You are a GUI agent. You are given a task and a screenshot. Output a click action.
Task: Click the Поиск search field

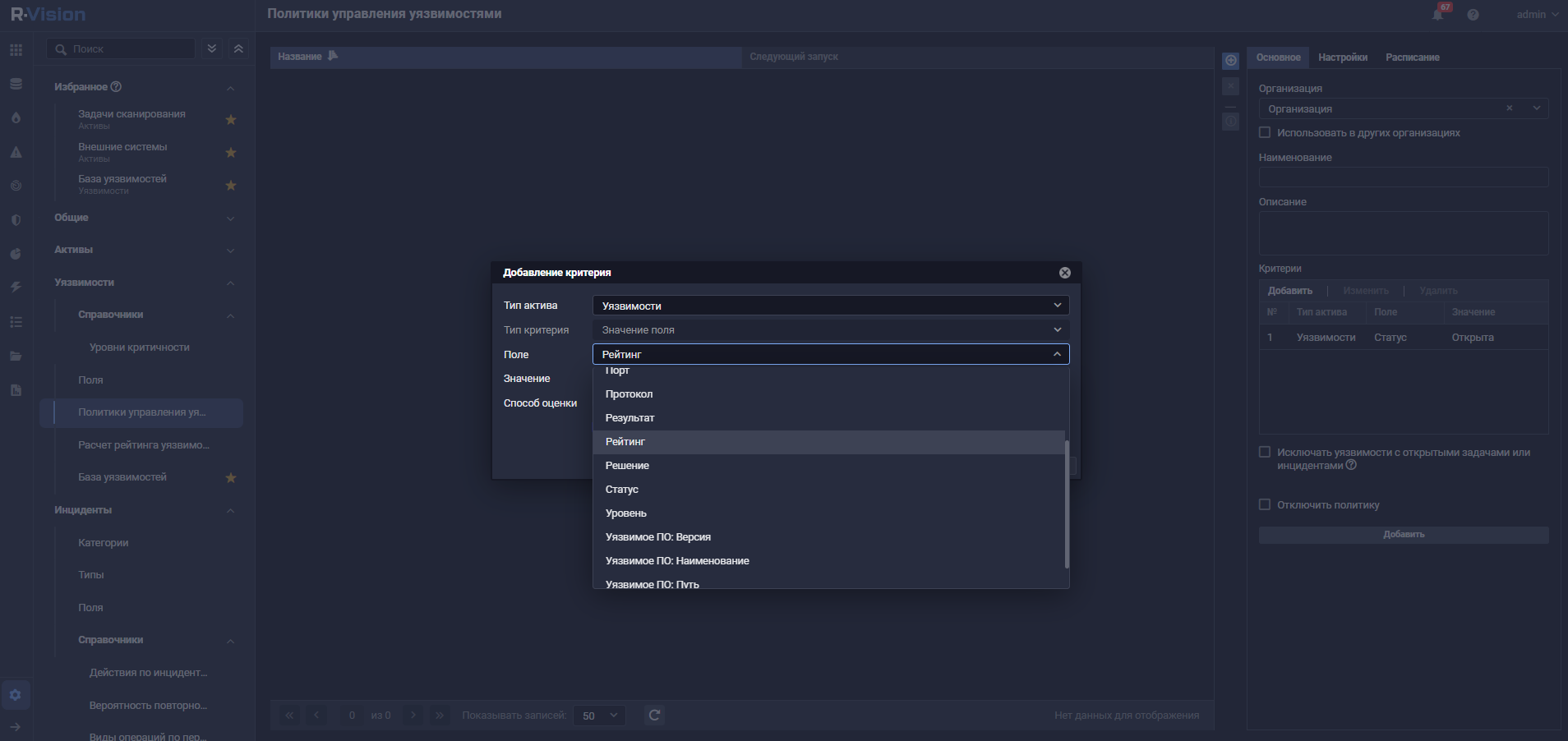click(x=121, y=49)
